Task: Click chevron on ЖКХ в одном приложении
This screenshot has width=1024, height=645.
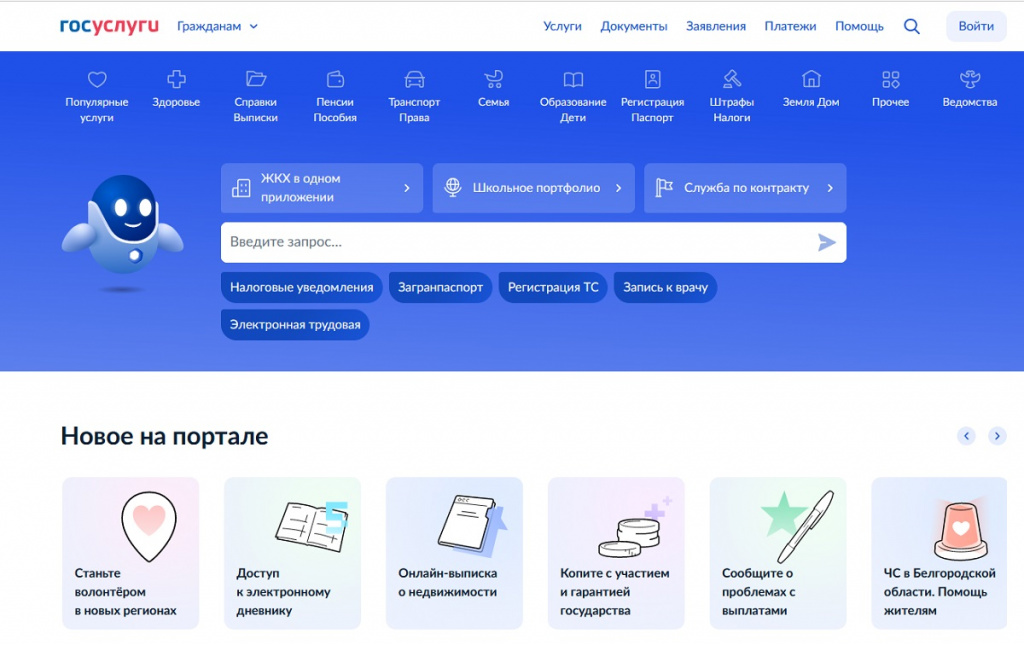Action: [x=407, y=188]
